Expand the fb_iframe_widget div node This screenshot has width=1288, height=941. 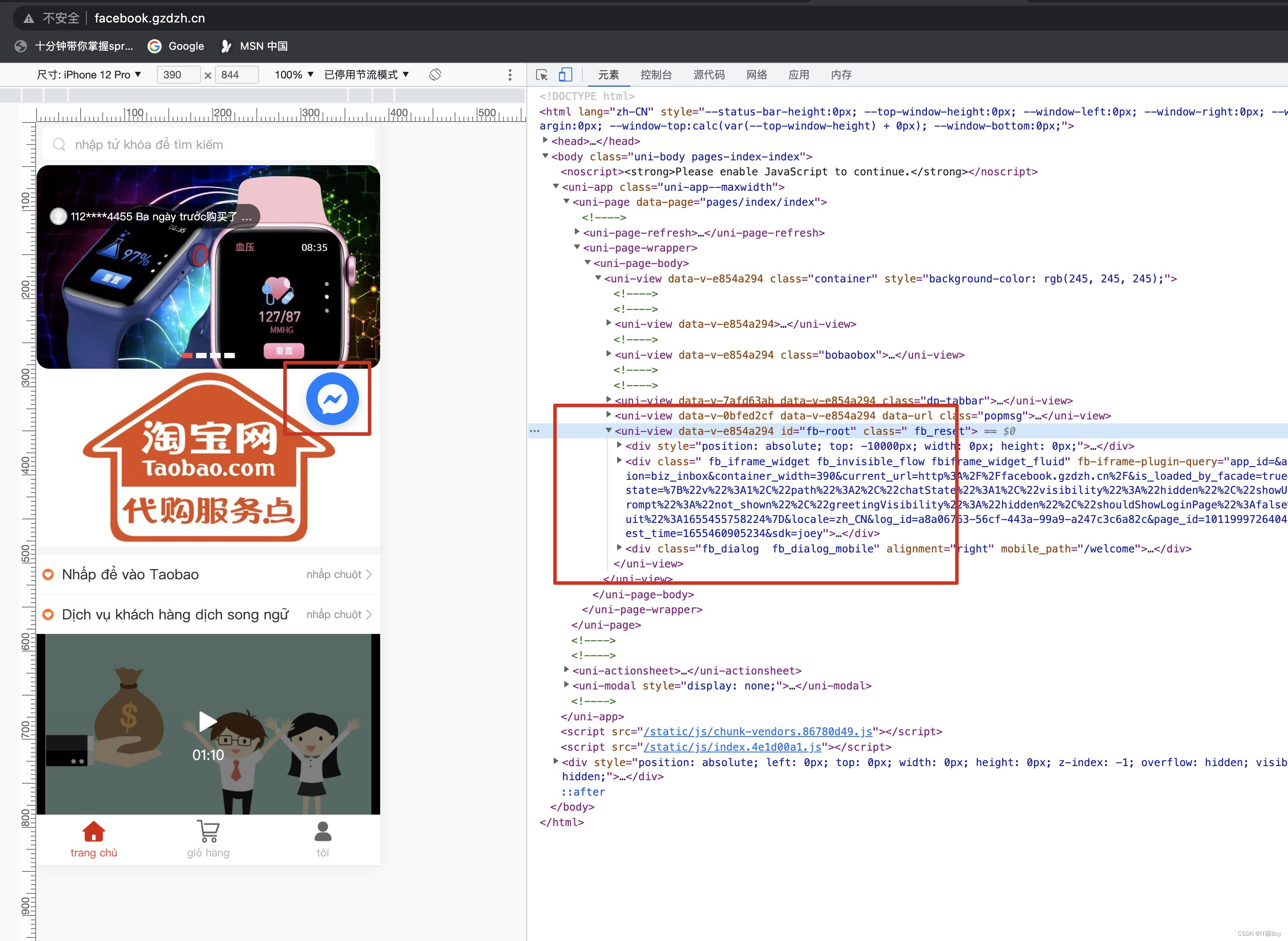click(x=619, y=460)
